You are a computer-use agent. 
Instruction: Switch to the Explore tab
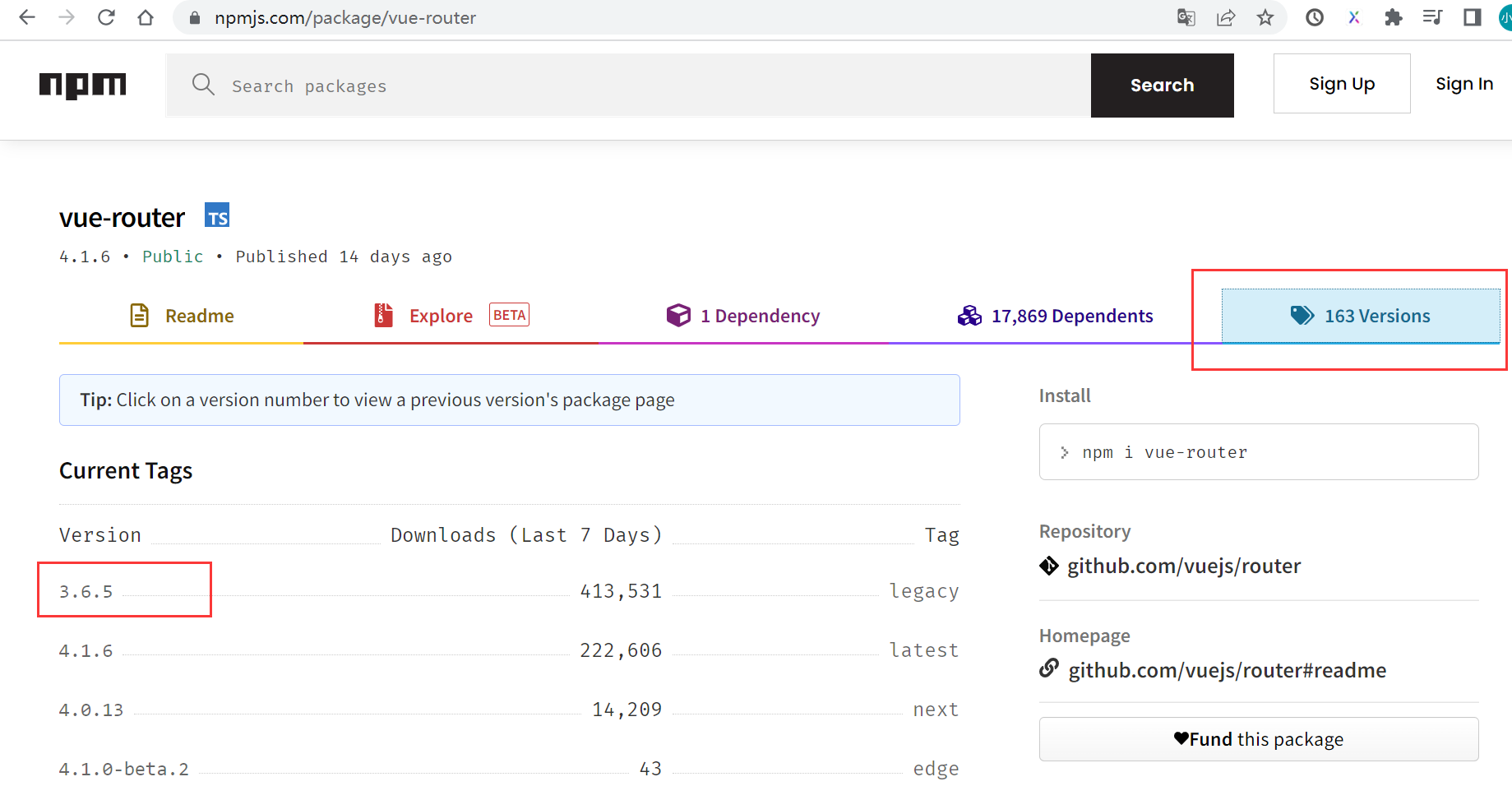(451, 316)
